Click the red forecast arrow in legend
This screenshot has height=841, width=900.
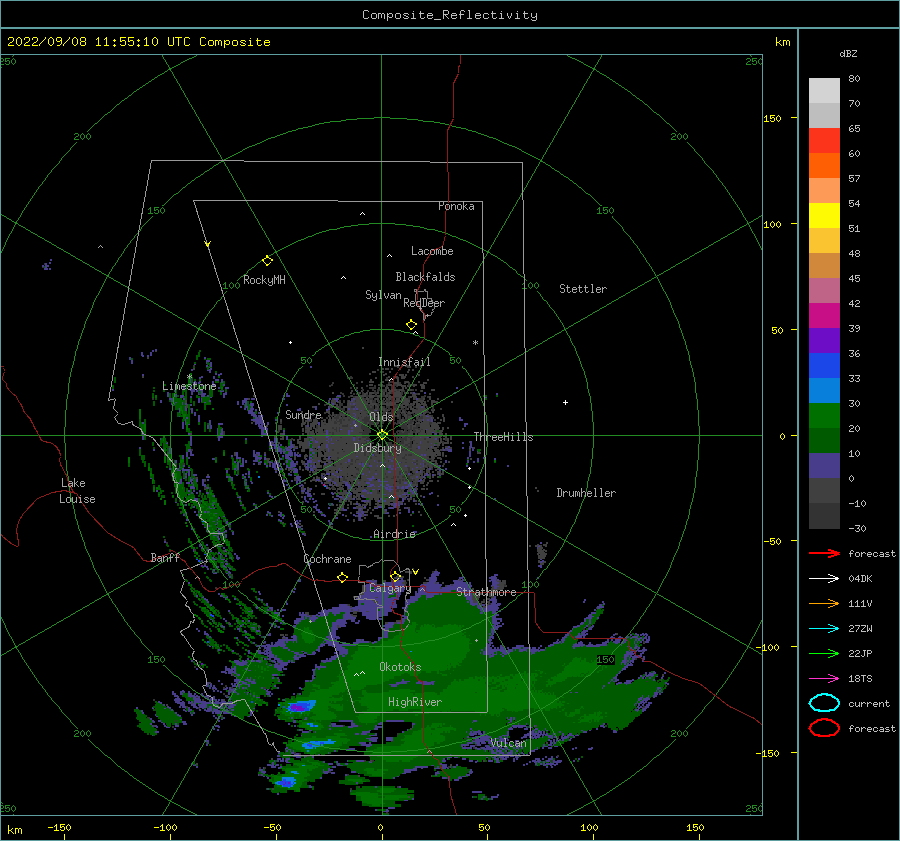coord(824,553)
